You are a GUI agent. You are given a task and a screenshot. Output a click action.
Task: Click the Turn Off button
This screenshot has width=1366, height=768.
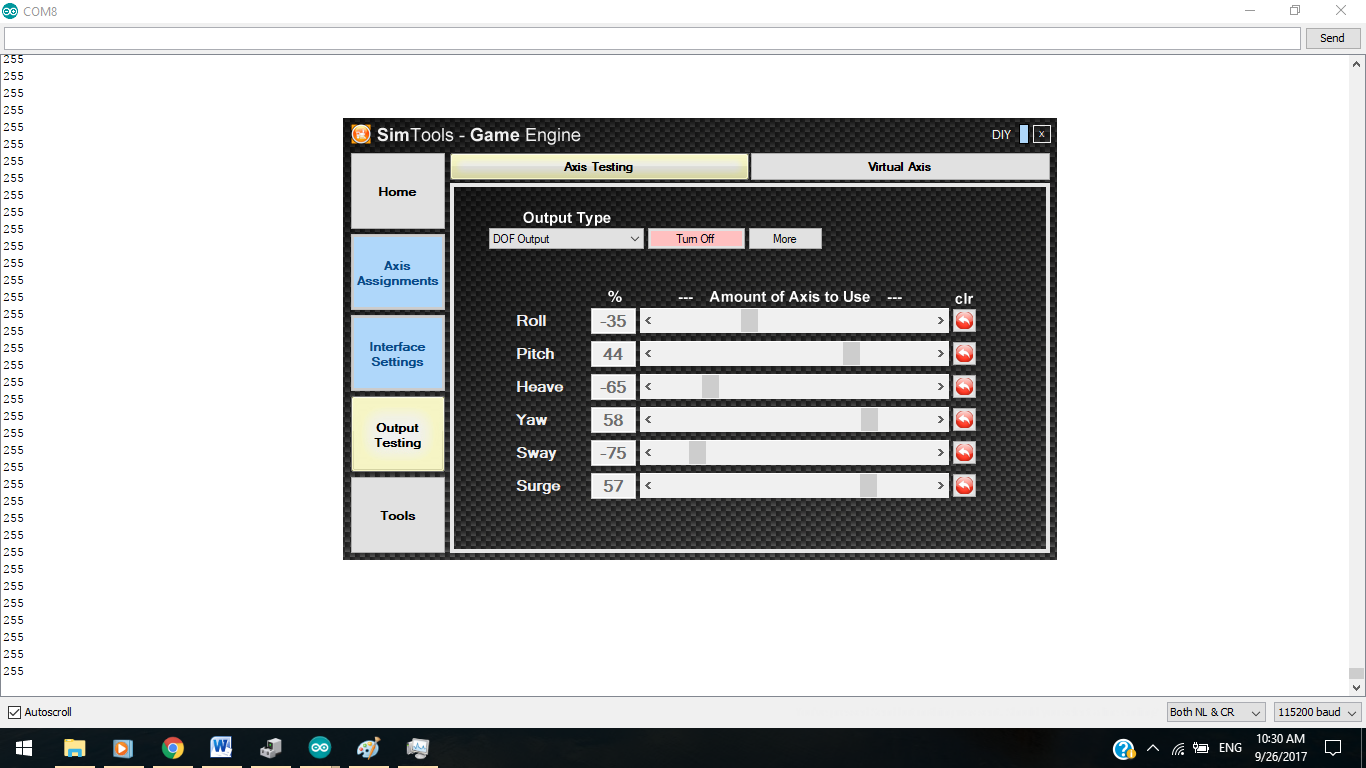[x=696, y=239]
